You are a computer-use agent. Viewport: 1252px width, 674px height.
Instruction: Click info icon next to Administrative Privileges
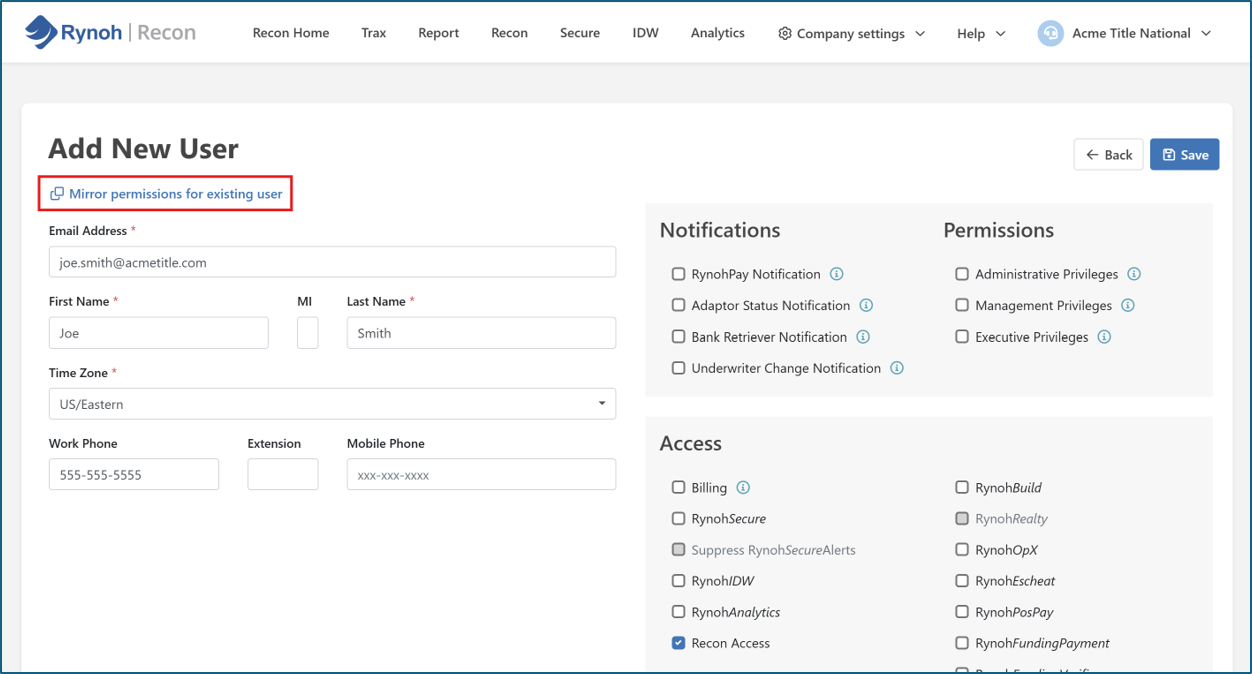[x=1134, y=274]
